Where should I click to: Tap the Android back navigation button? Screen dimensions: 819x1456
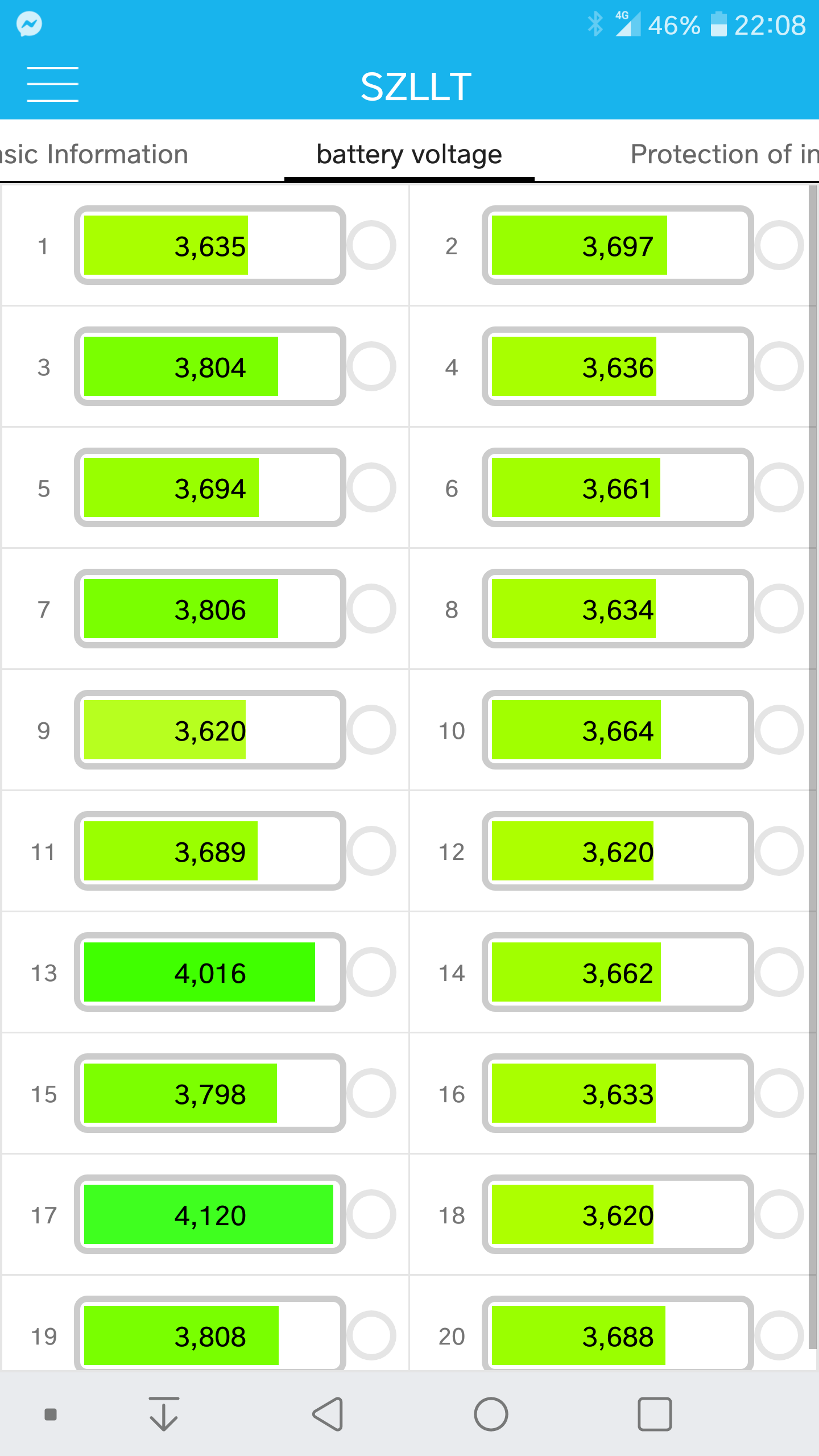(x=328, y=1414)
